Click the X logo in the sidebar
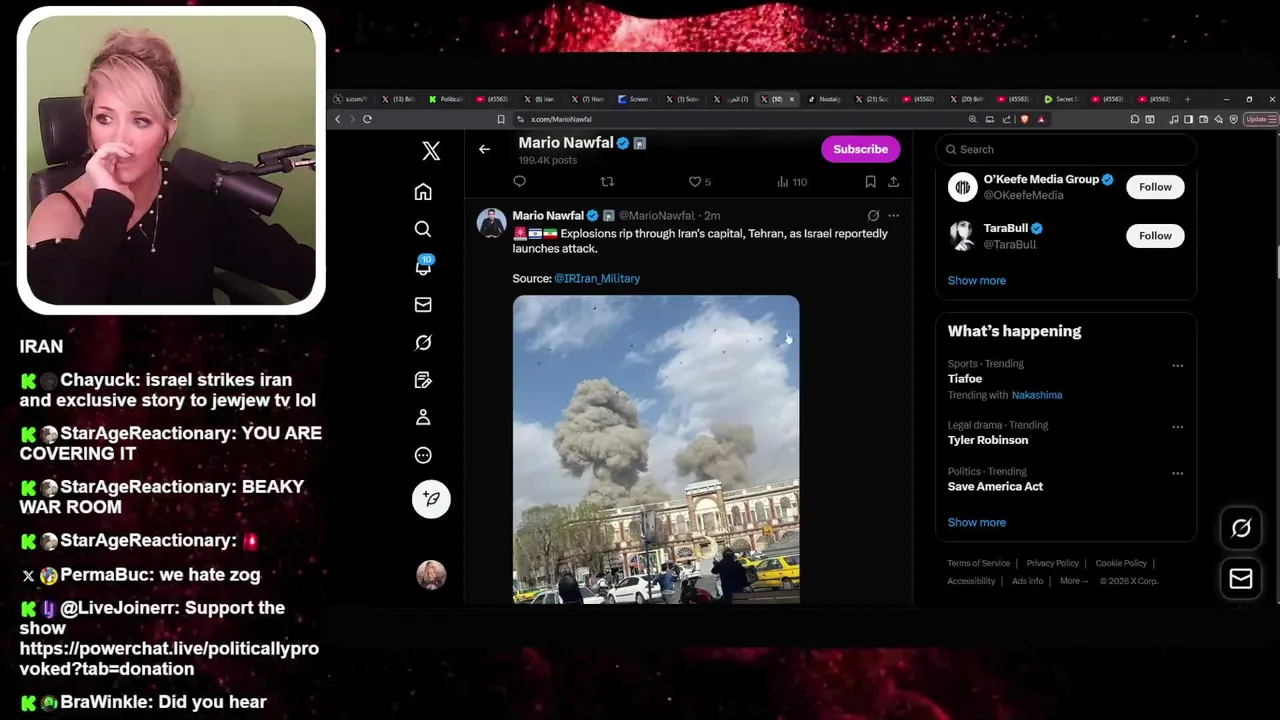The image size is (1280, 720). coord(431,150)
